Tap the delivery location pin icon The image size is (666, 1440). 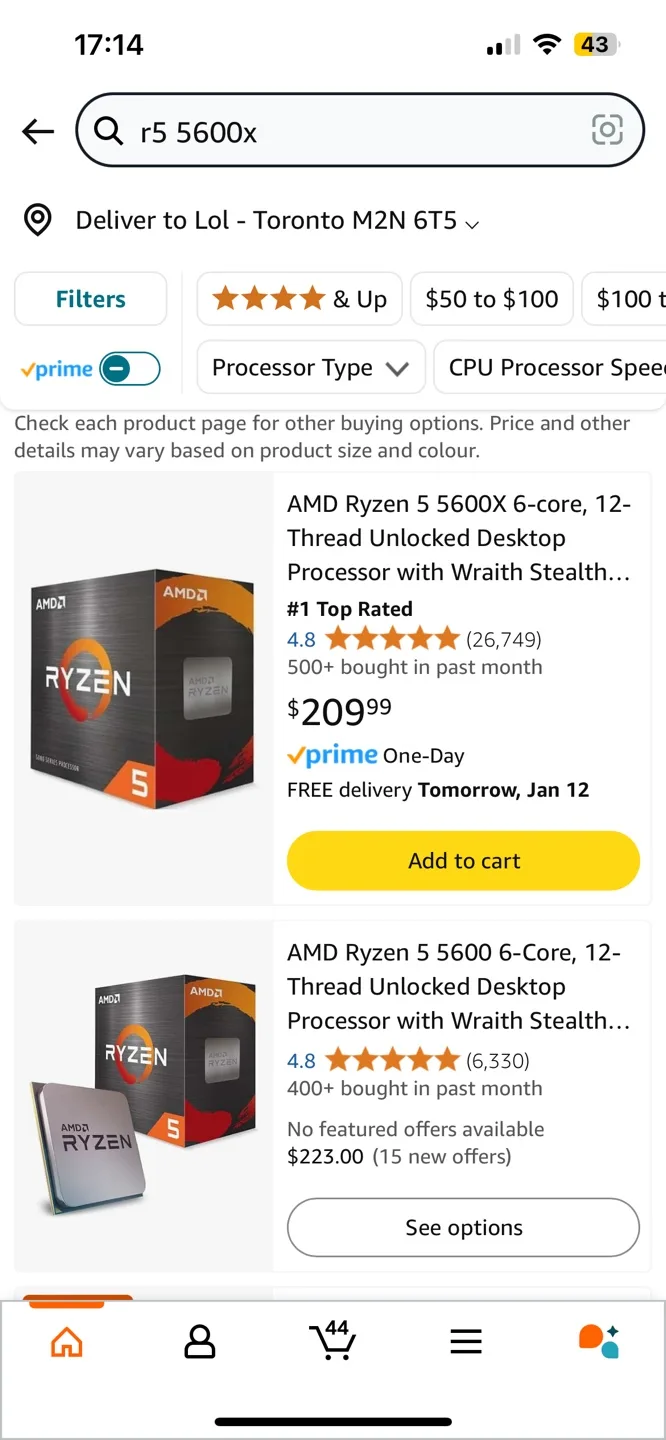(38, 220)
